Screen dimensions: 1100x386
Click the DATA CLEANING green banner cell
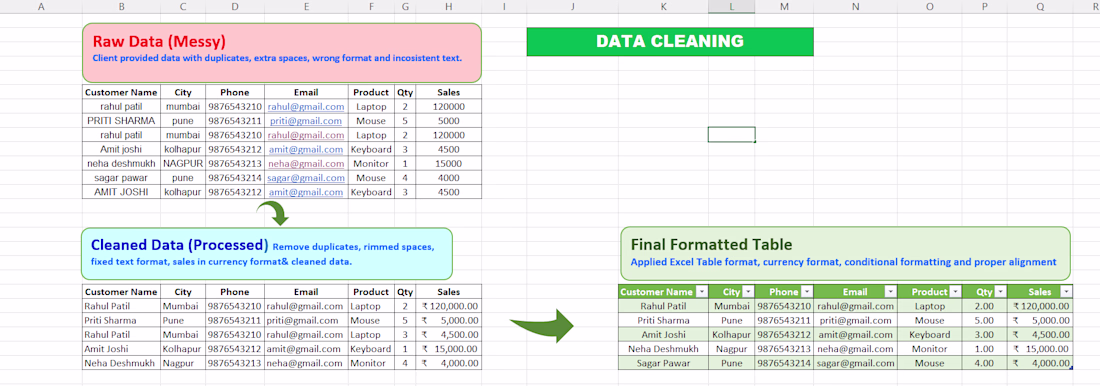[x=670, y=41]
